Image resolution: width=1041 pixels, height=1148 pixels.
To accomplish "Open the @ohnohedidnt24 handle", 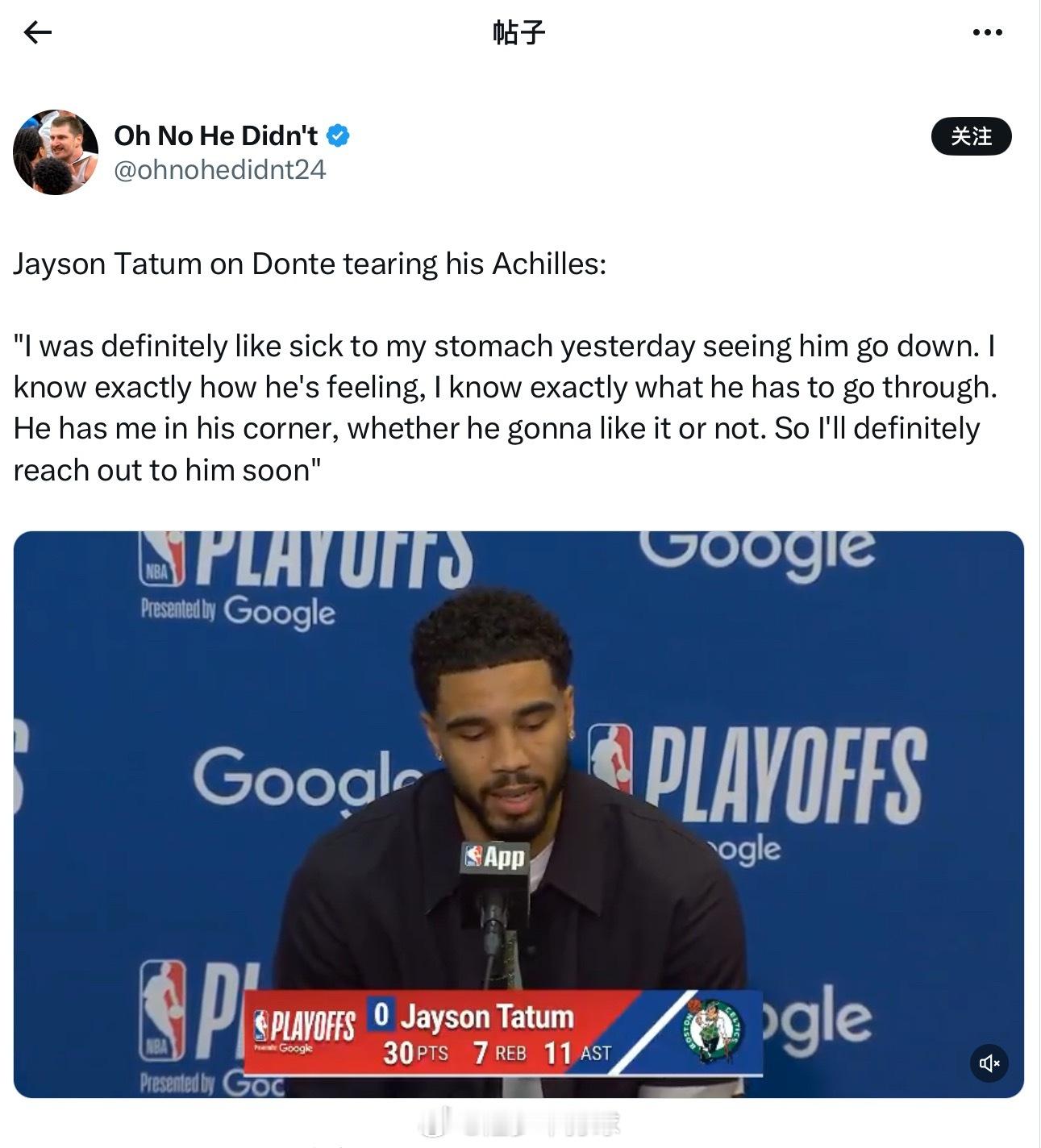I will (x=219, y=169).
